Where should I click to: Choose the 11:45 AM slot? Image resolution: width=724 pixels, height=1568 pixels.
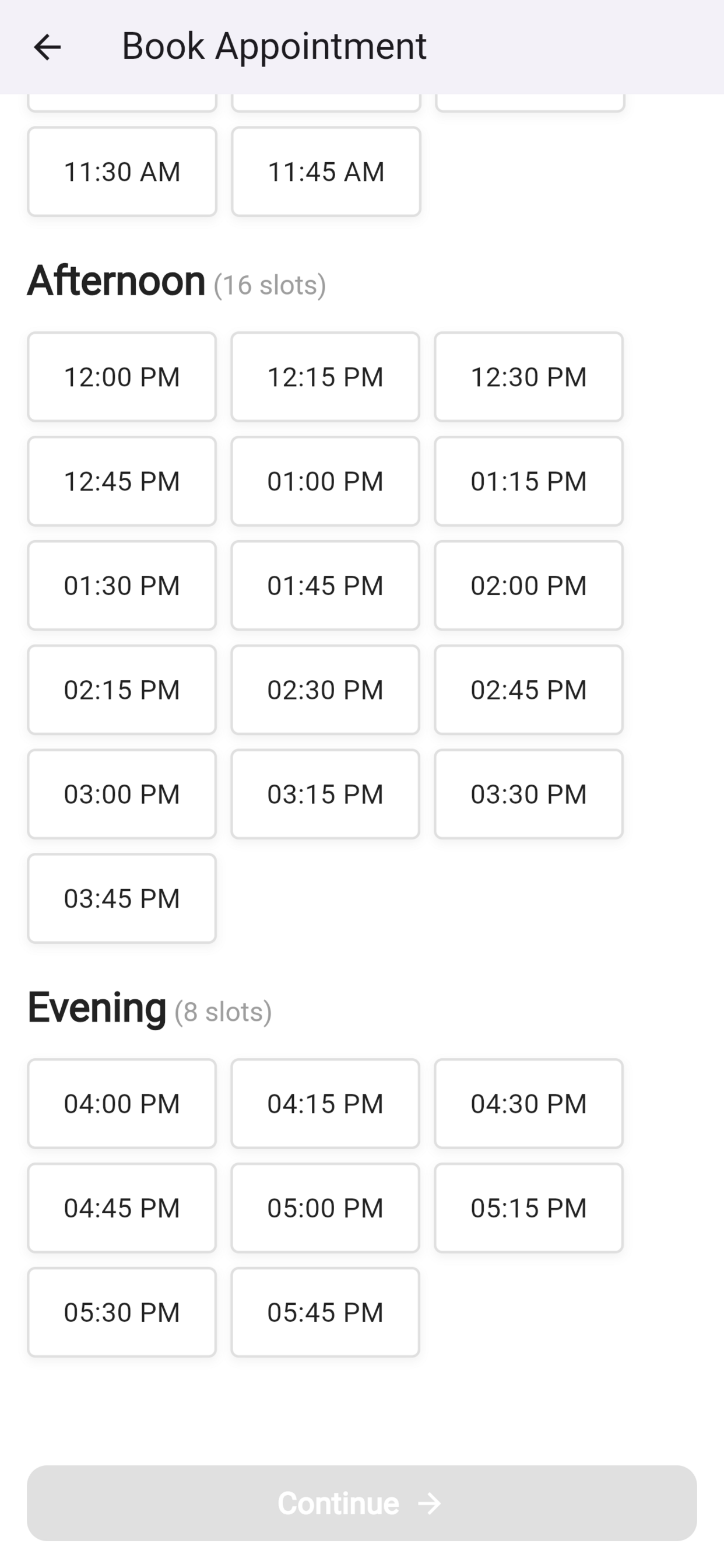(x=325, y=171)
